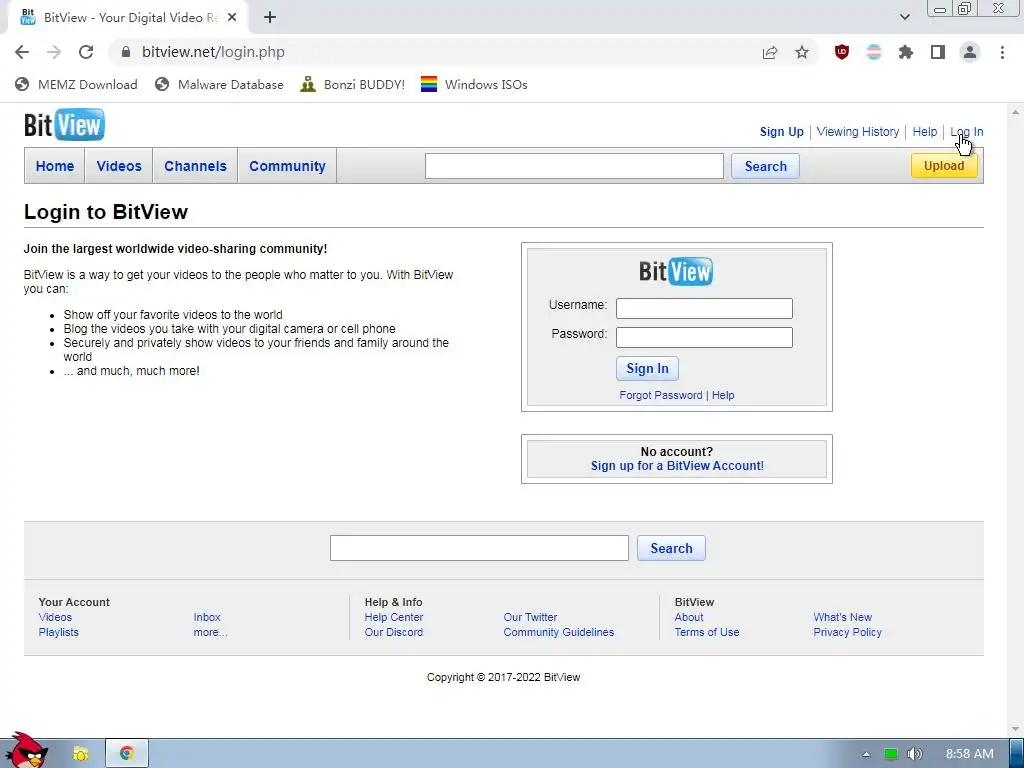Open the Extensions puzzle piece menu
Image resolution: width=1024 pixels, height=768 pixels.
906,52
